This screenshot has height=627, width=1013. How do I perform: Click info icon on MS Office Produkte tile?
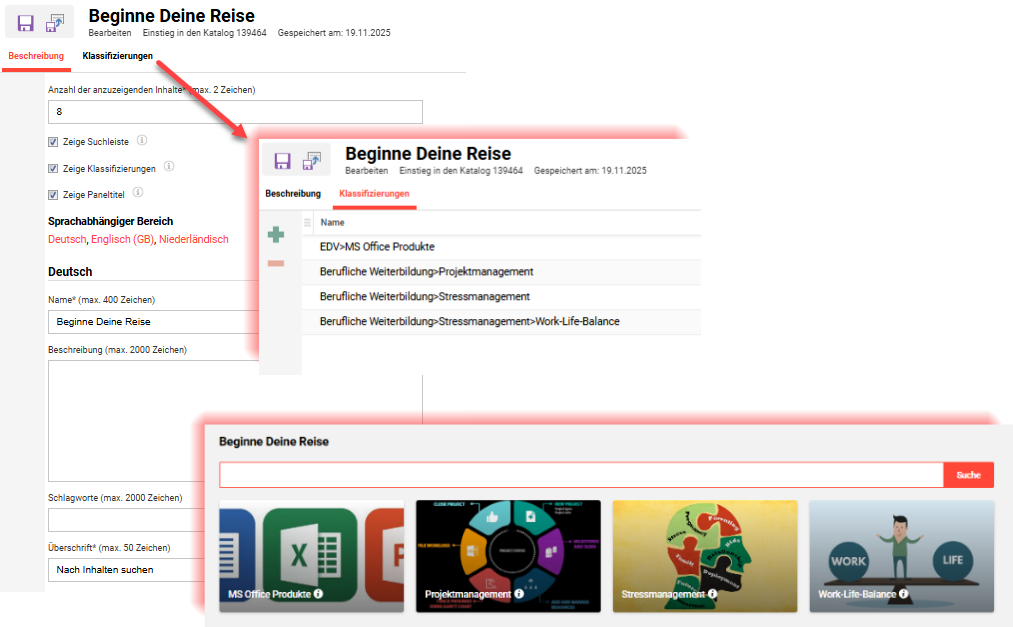(x=318, y=594)
